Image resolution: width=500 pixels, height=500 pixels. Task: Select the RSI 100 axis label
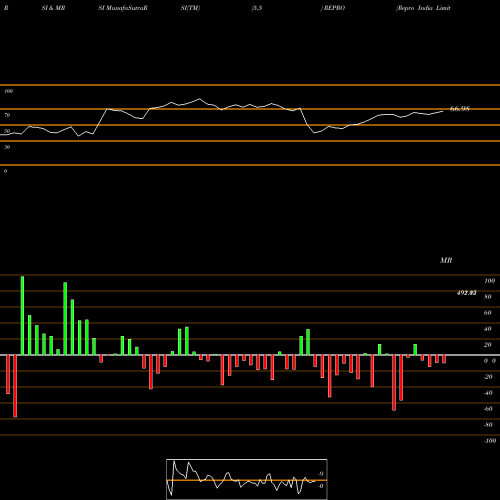[x=8, y=91]
